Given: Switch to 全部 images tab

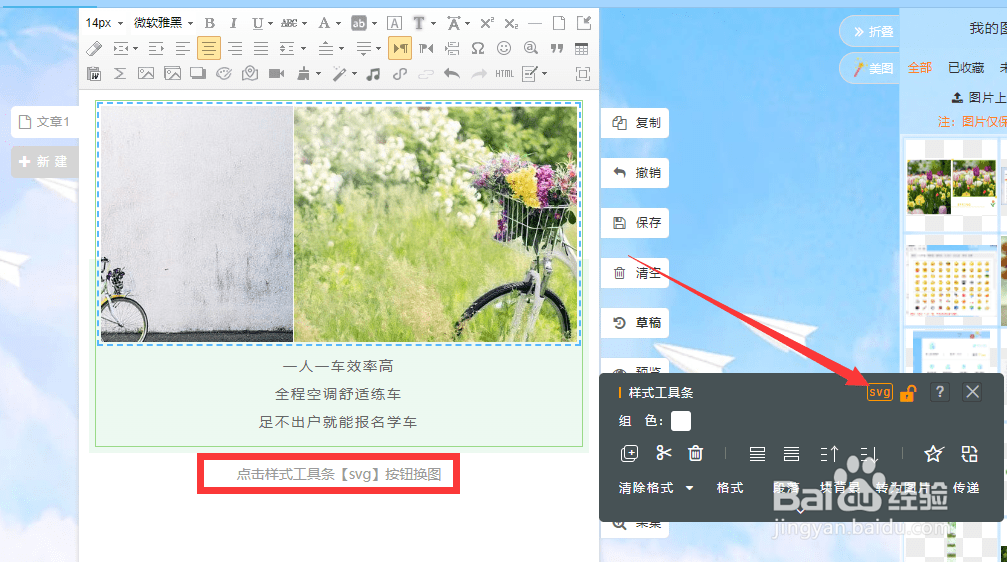Looking at the screenshot, I should (919, 67).
